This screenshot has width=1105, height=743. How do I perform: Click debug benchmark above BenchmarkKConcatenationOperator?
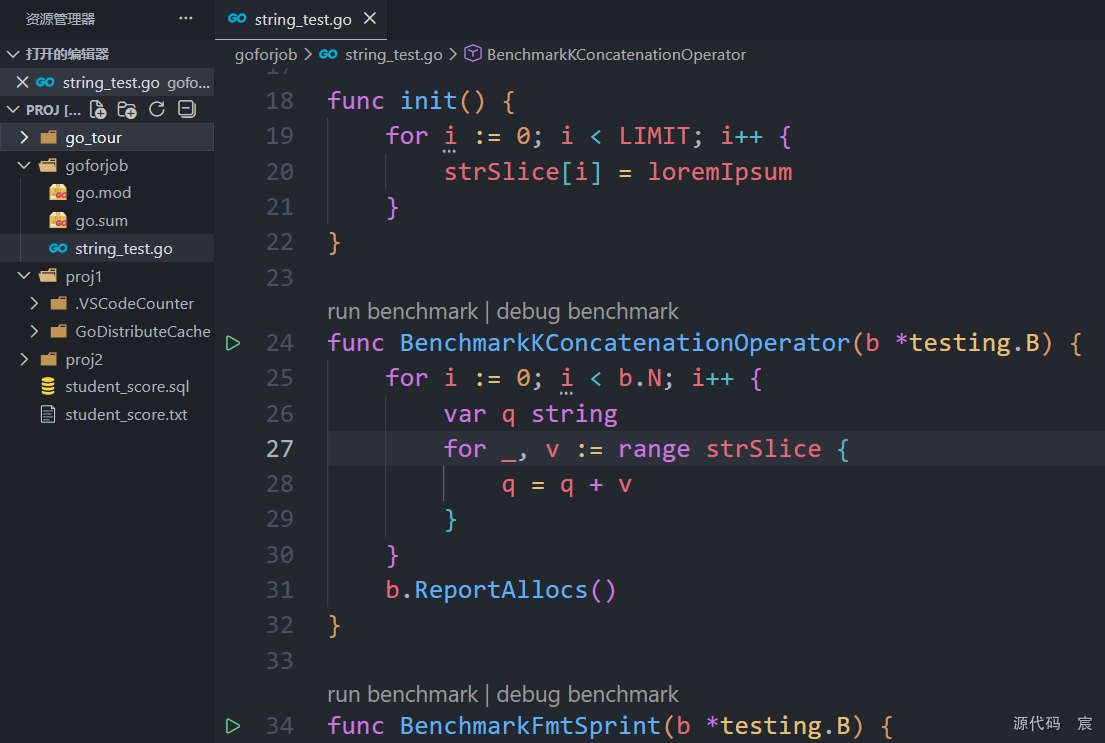click(x=588, y=311)
